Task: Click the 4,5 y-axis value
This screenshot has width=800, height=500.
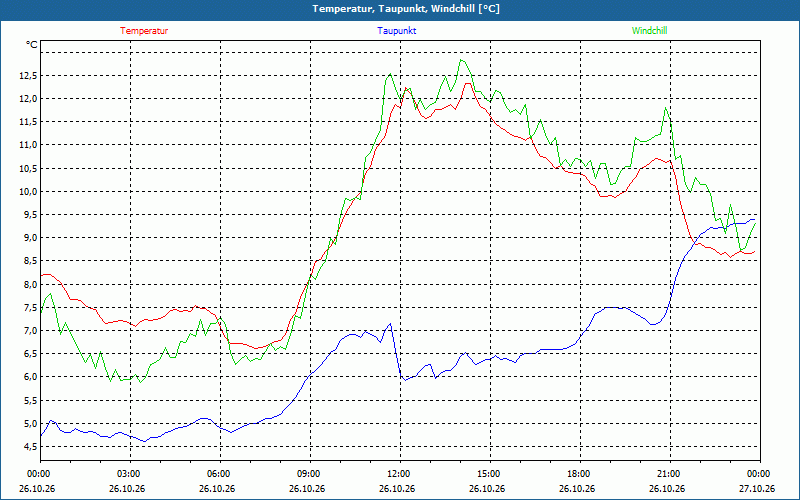Action: pos(30,446)
